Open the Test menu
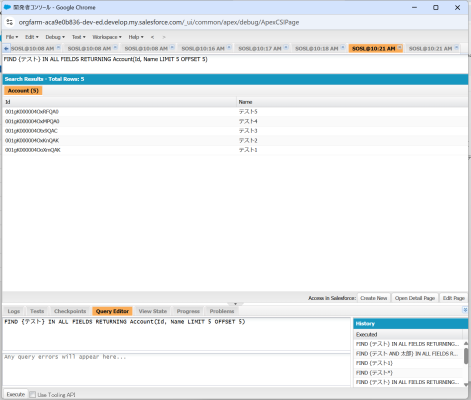Image resolution: width=471 pixels, height=400 pixels. point(79,37)
